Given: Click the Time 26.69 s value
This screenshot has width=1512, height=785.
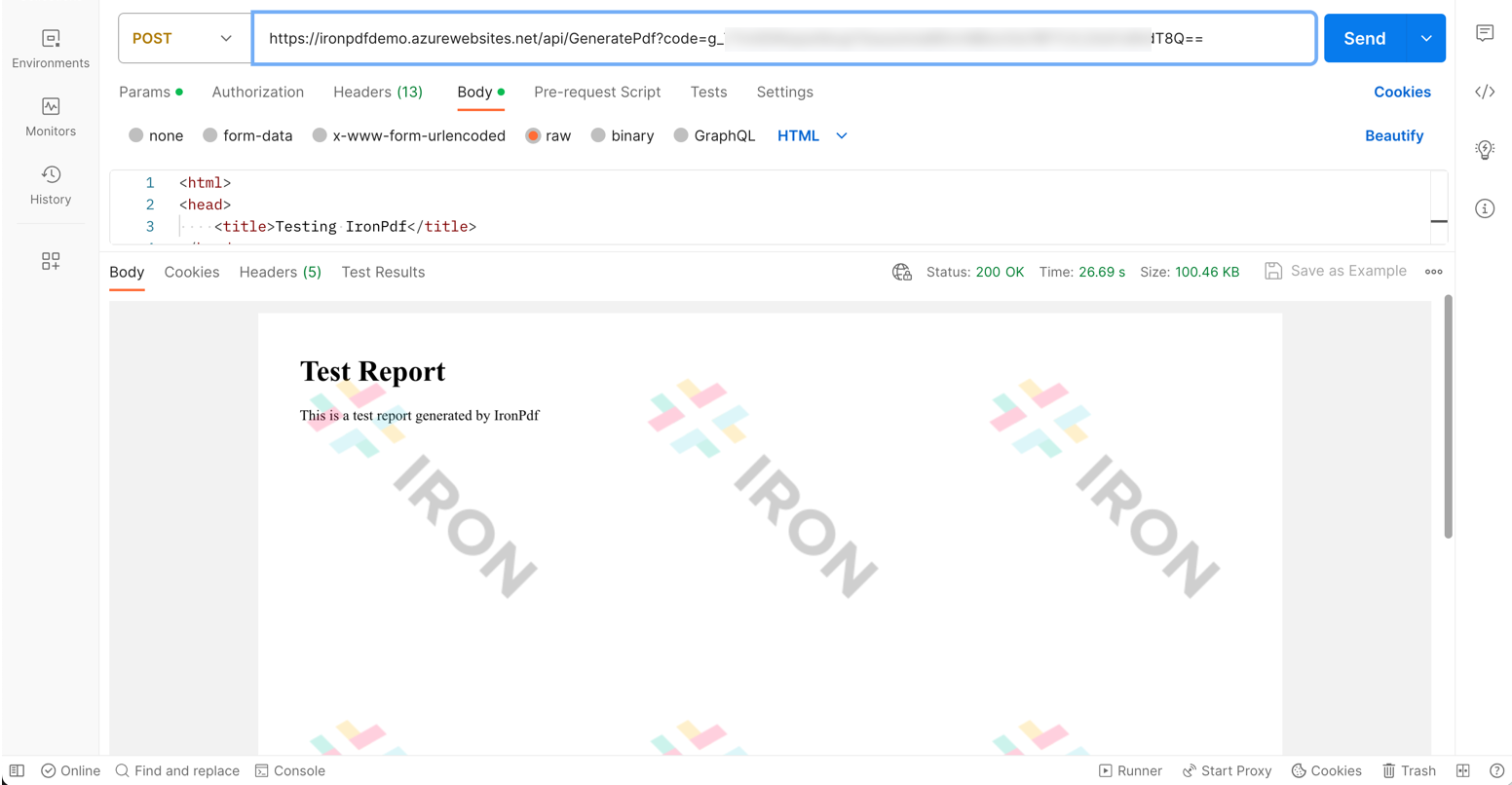Looking at the screenshot, I should pos(1102,272).
